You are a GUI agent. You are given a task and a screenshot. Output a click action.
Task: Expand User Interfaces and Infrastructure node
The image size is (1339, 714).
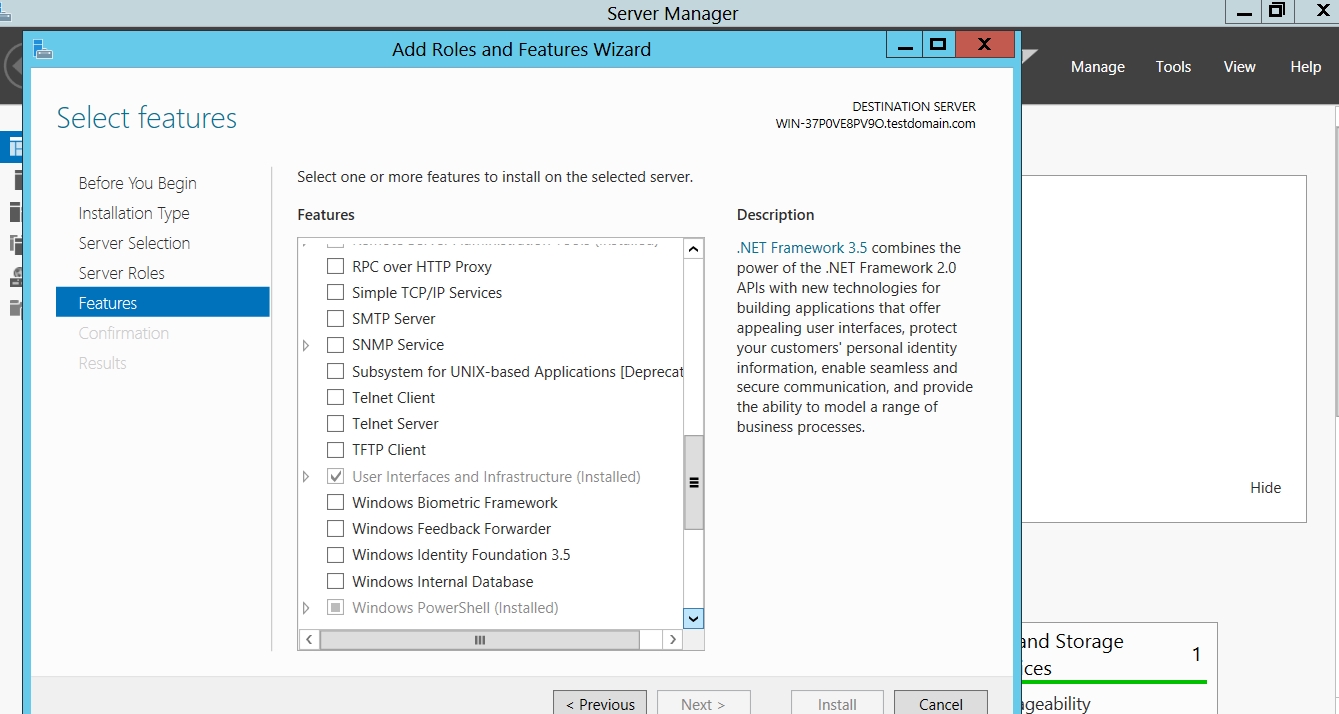click(307, 477)
